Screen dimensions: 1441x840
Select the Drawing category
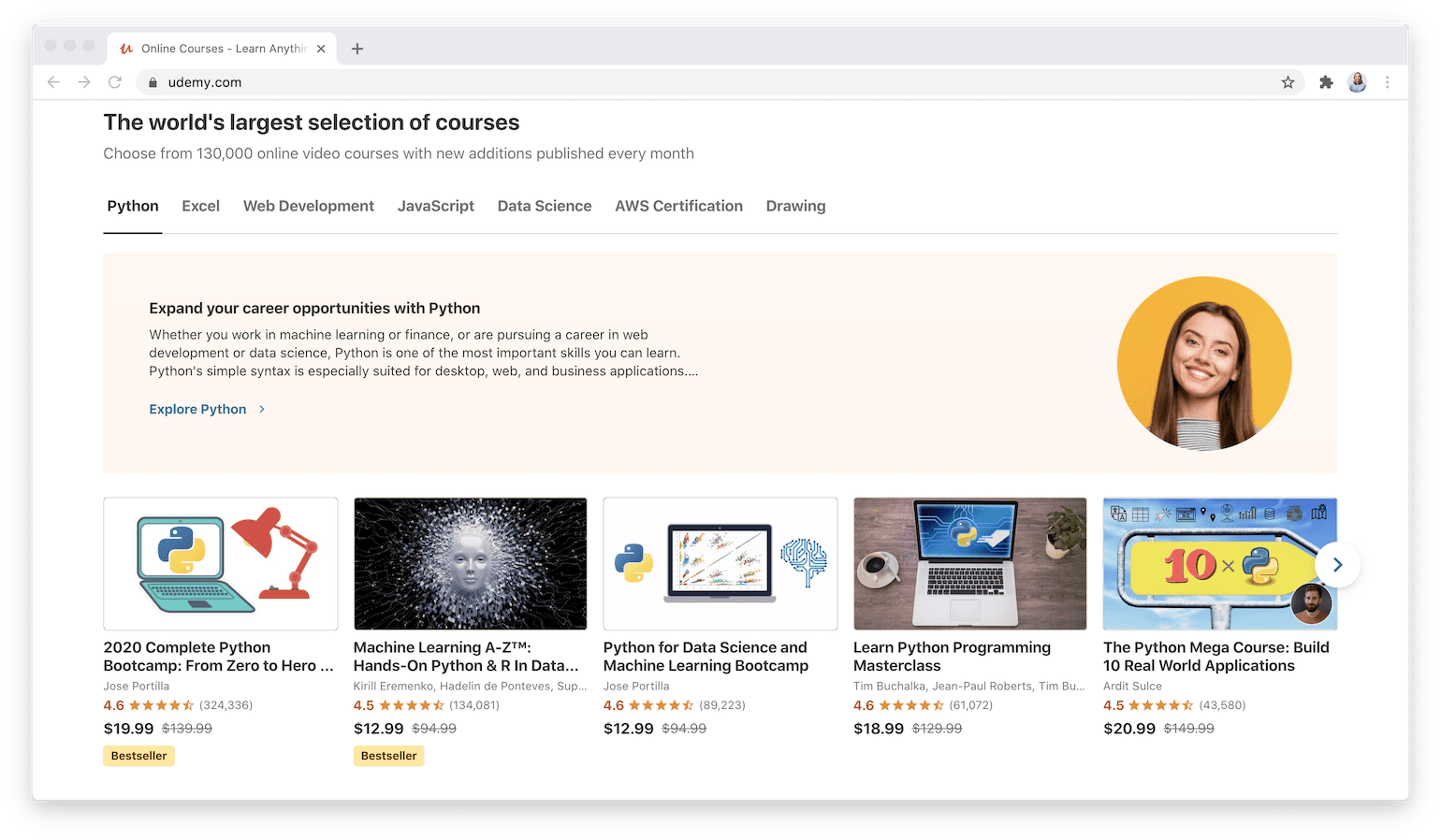point(794,206)
